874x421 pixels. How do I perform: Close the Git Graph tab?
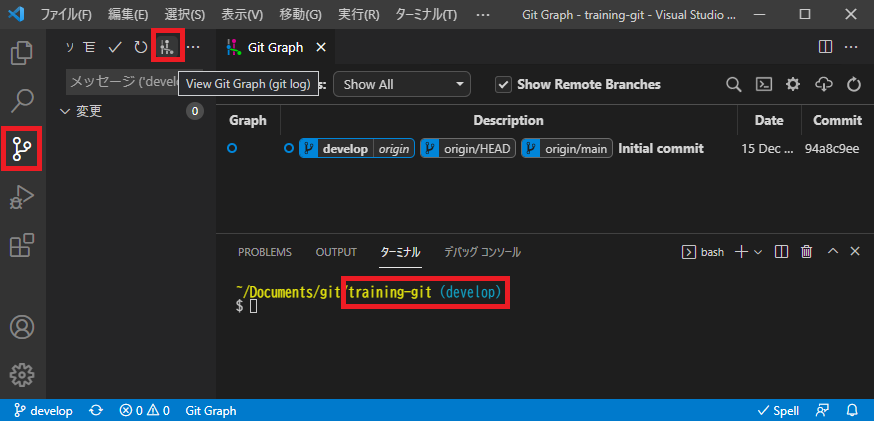coord(321,47)
